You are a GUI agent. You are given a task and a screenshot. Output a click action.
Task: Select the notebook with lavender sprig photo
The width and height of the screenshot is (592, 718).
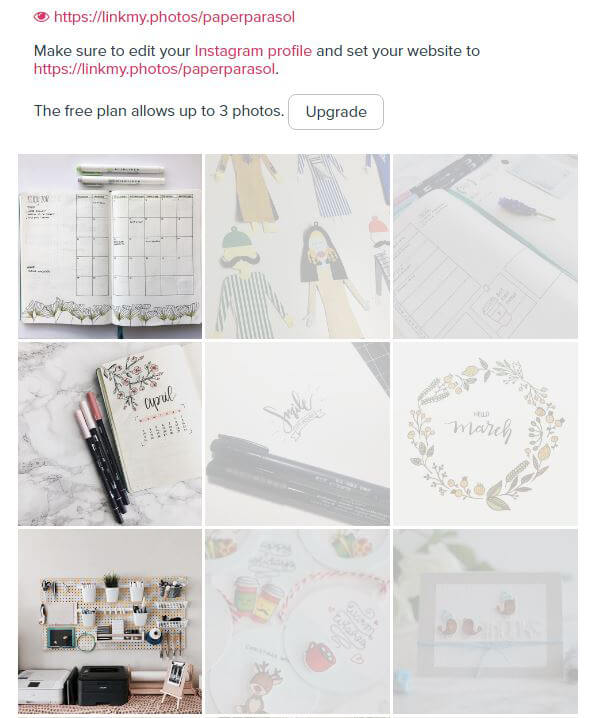tap(485, 246)
